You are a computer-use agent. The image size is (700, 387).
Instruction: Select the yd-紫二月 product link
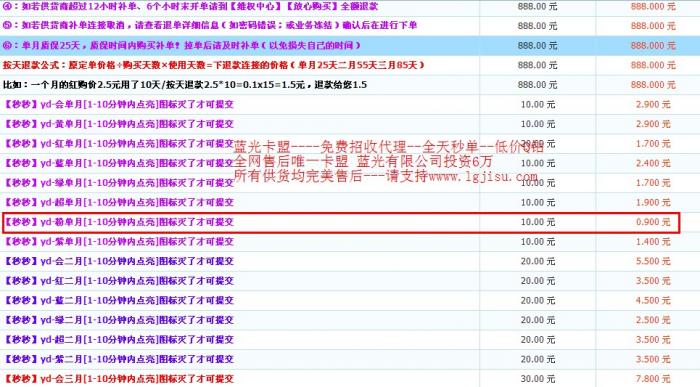pyautogui.click(x=119, y=360)
